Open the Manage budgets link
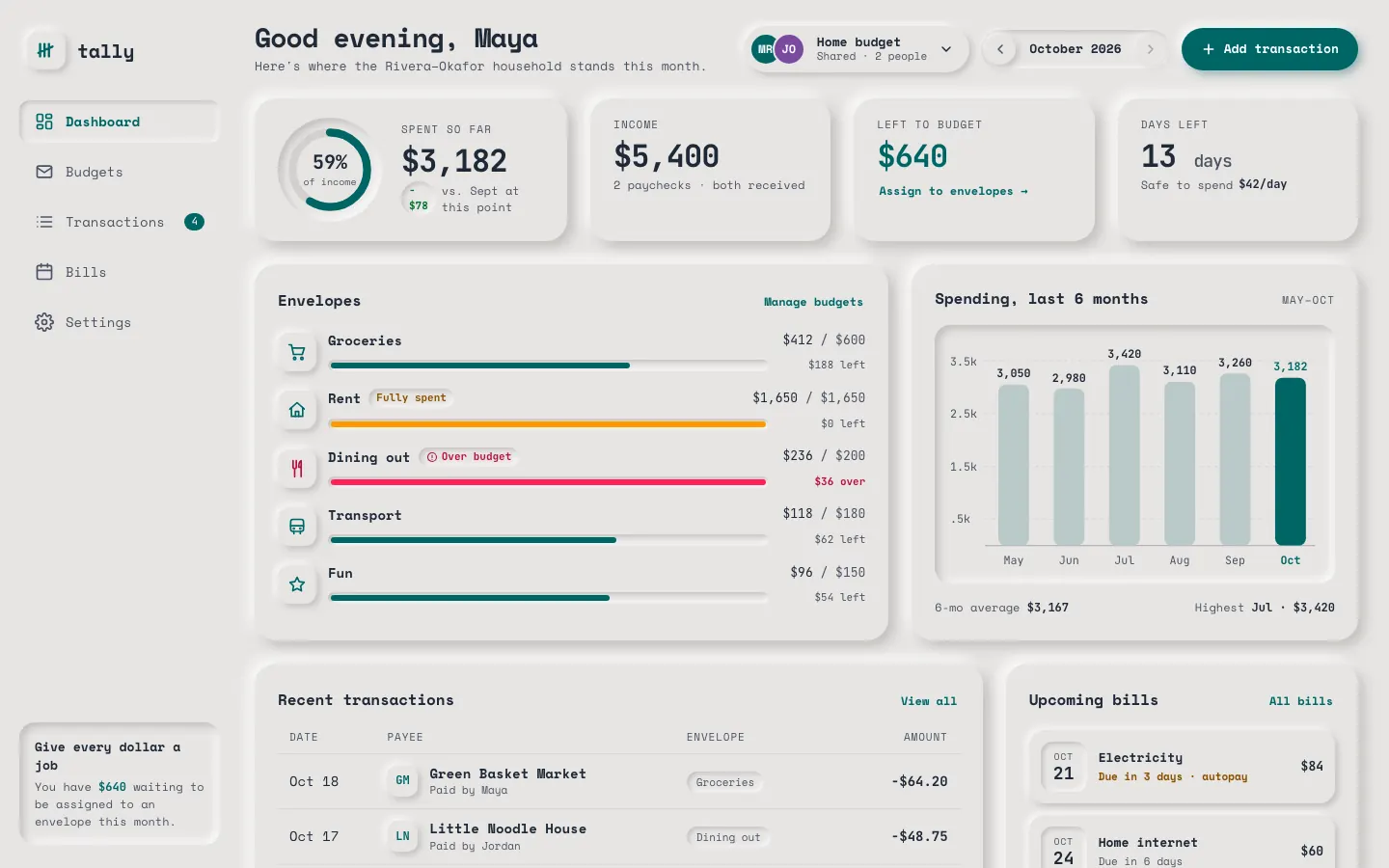 813,302
